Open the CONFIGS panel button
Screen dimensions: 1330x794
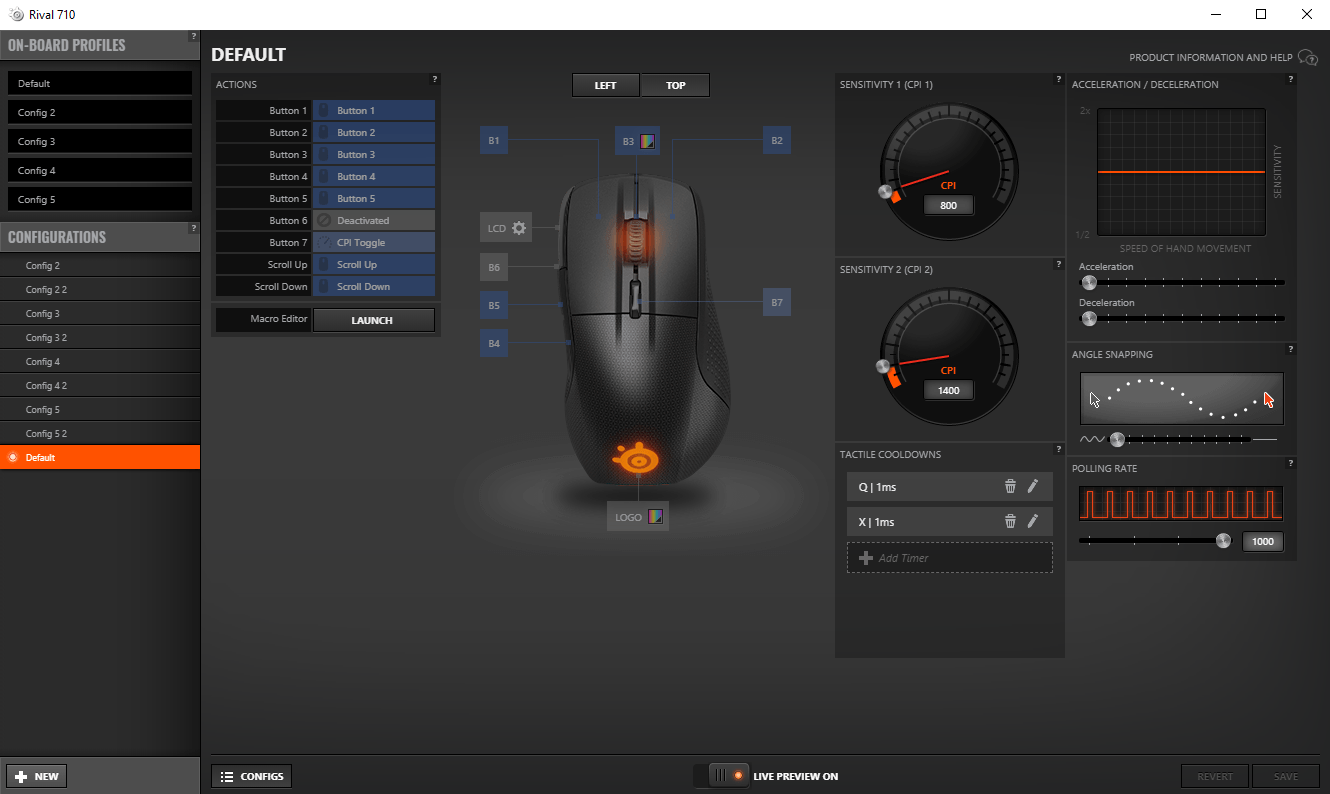pyautogui.click(x=251, y=776)
